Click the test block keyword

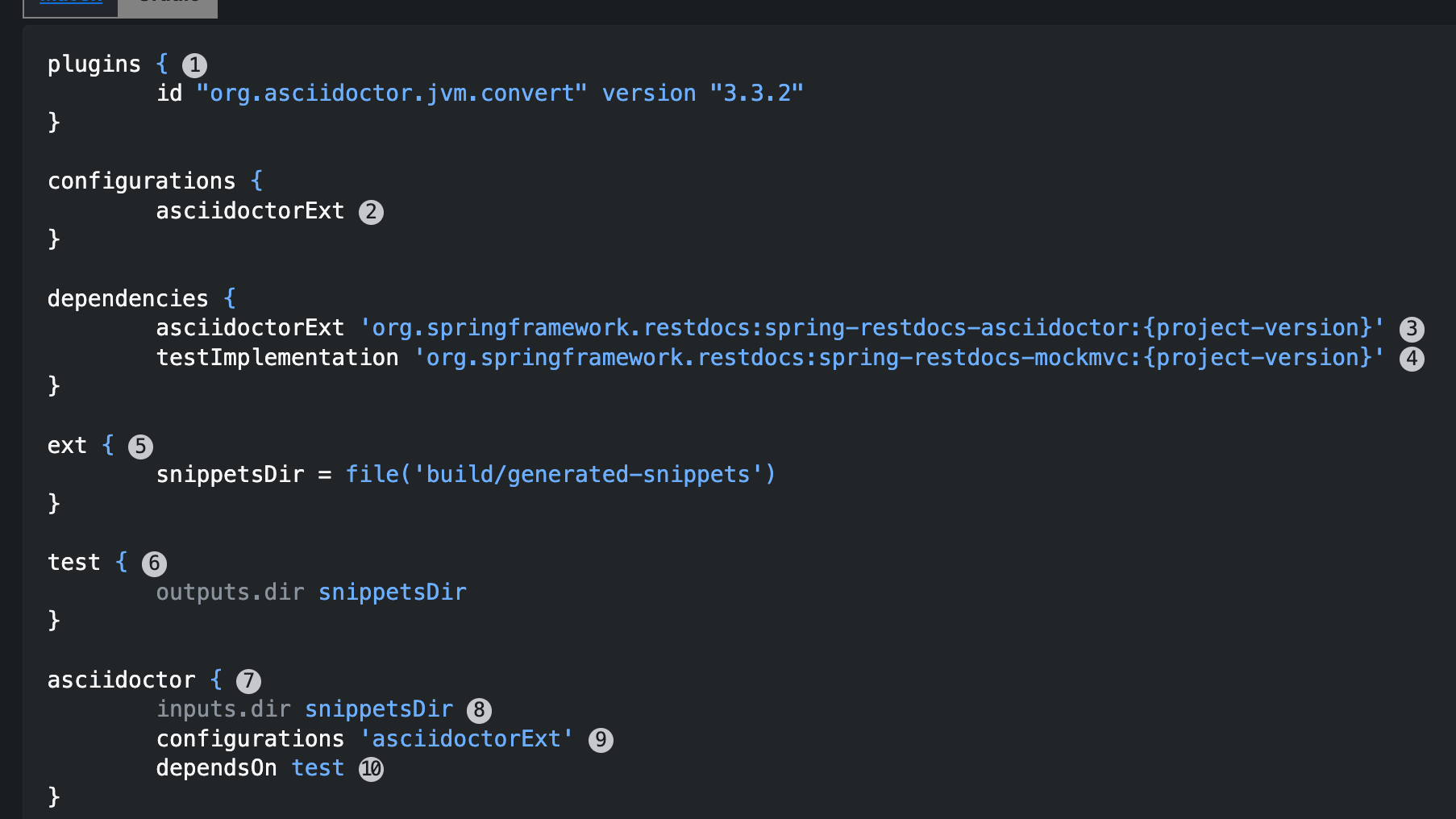point(74,563)
